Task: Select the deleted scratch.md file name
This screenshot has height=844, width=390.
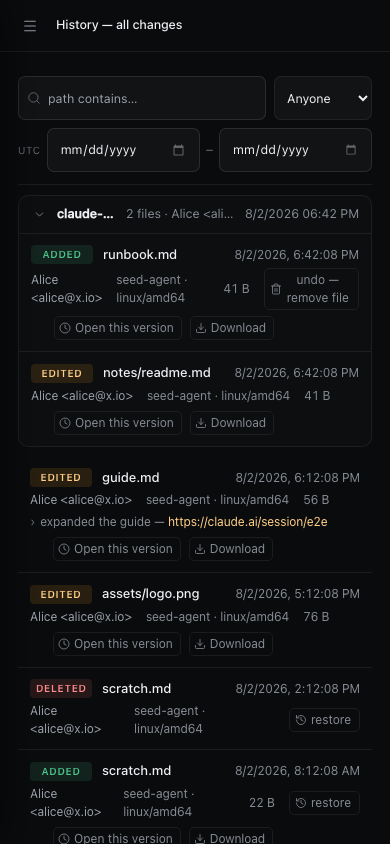Action: [x=137, y=688]
